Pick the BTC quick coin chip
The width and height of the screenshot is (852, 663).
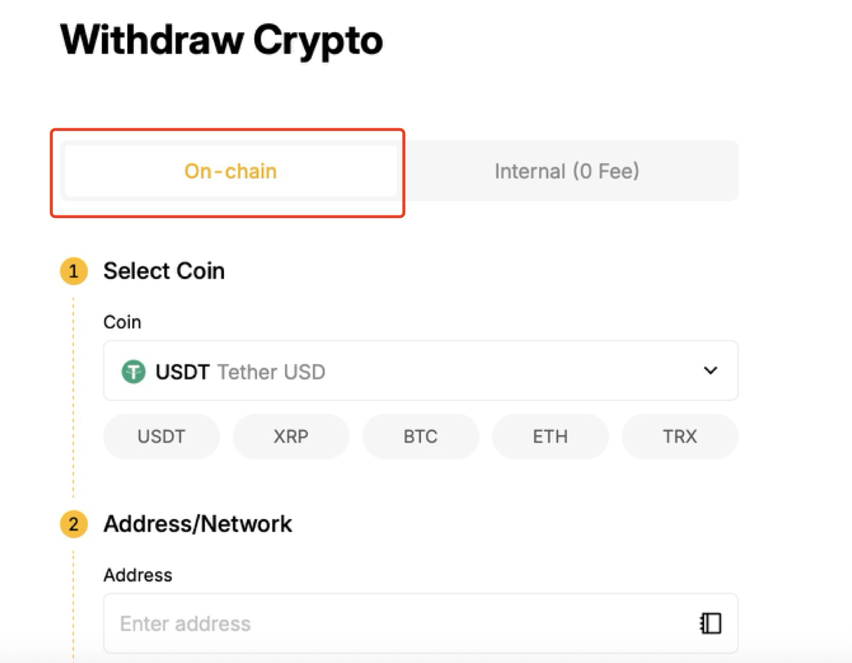[x=420, y=436]
